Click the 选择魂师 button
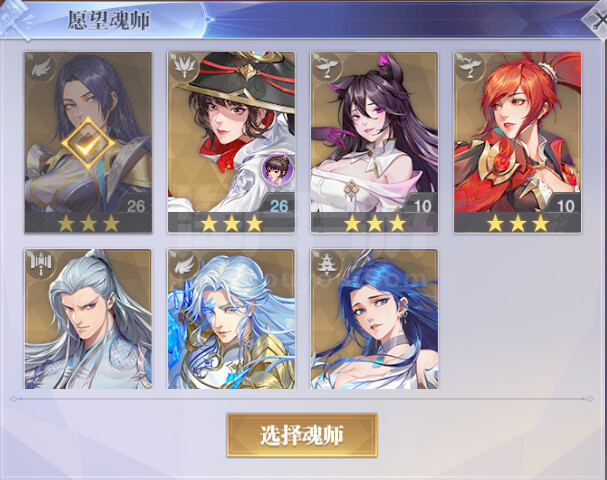 click(x=302, y=435)
